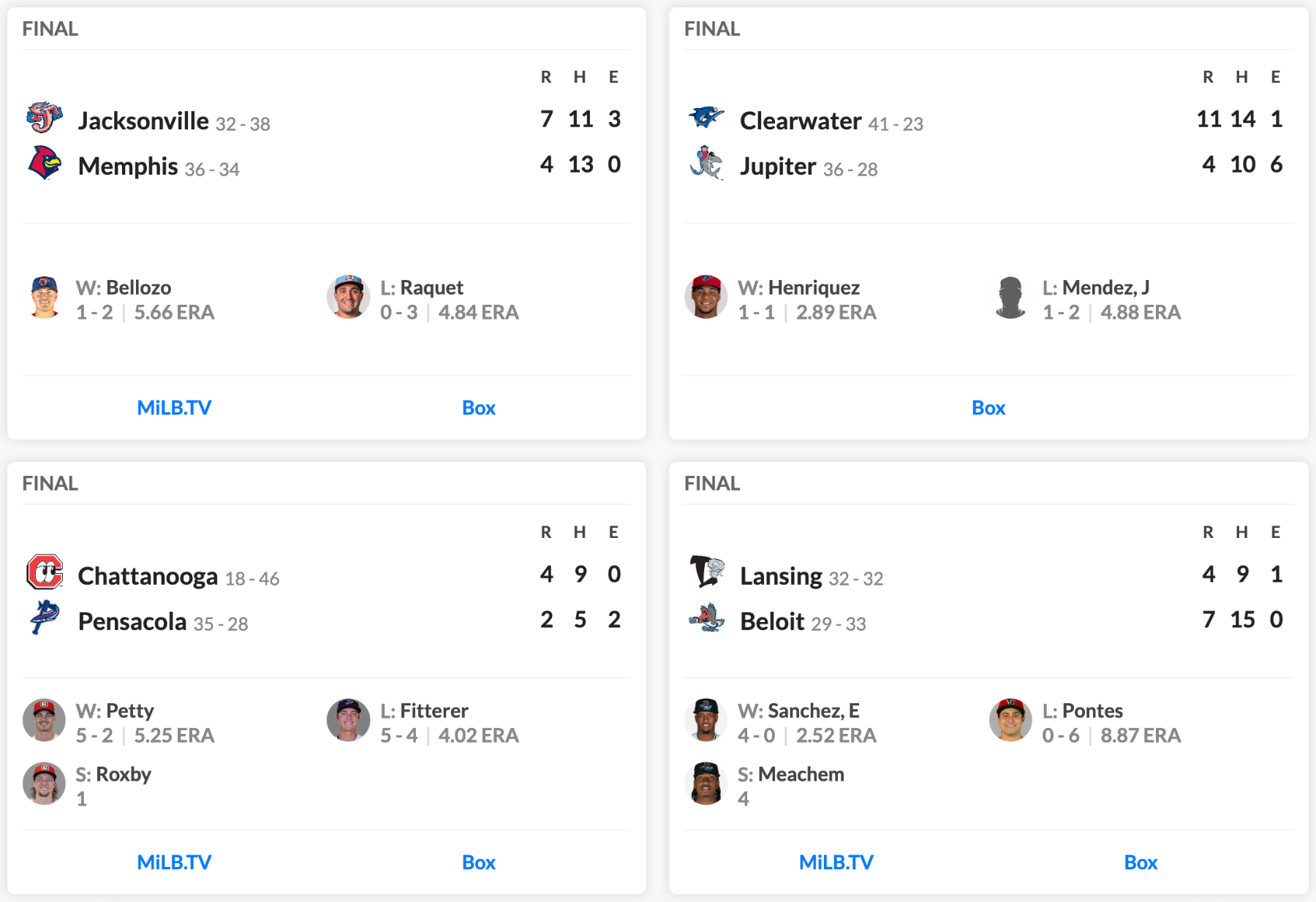This screenshot has width=1316, height=902.
Task: Watch Lansing vs Beloit on MiLB.TV
Action: 836,863
